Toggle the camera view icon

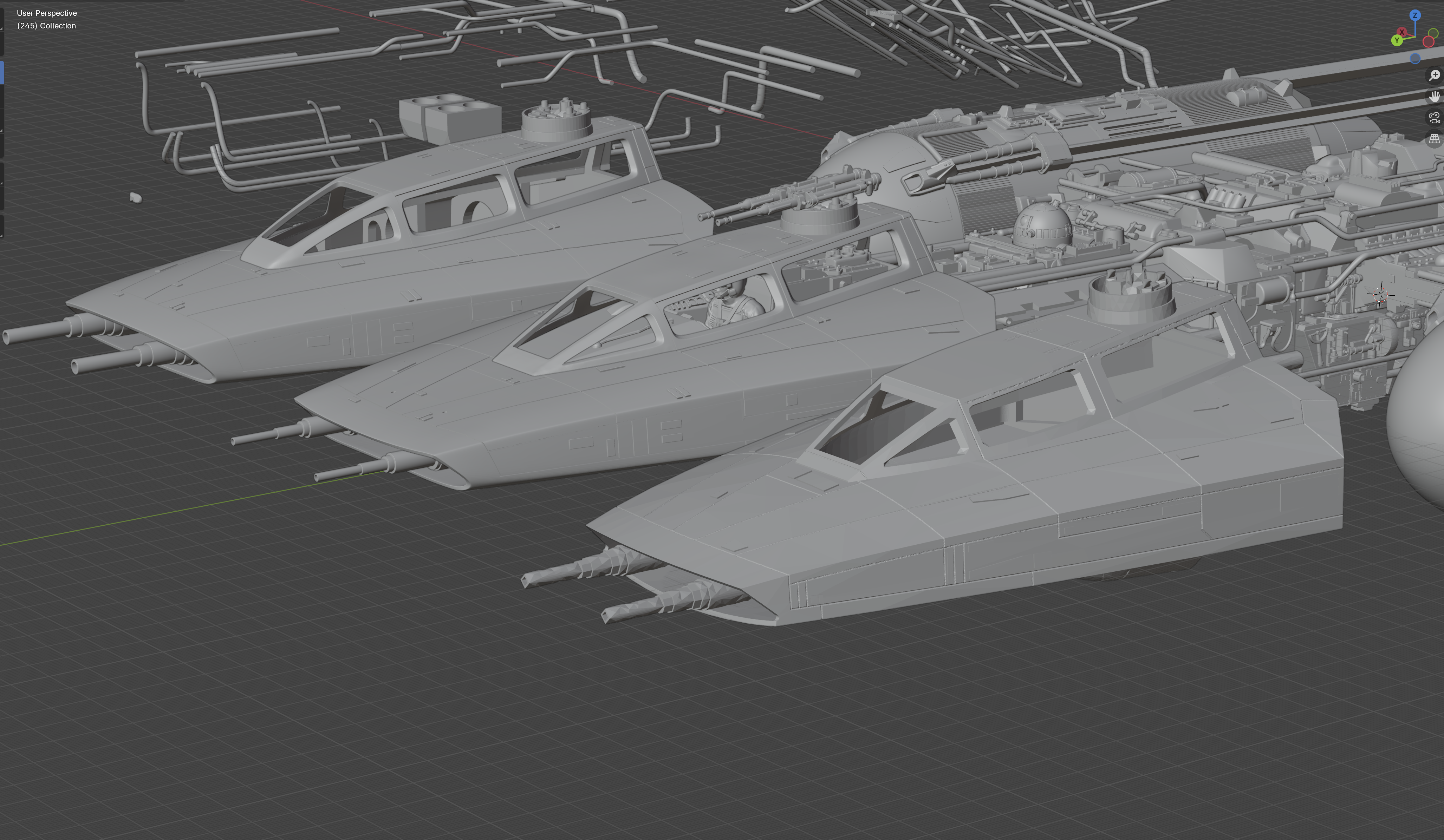click(x=1434, y=118)
